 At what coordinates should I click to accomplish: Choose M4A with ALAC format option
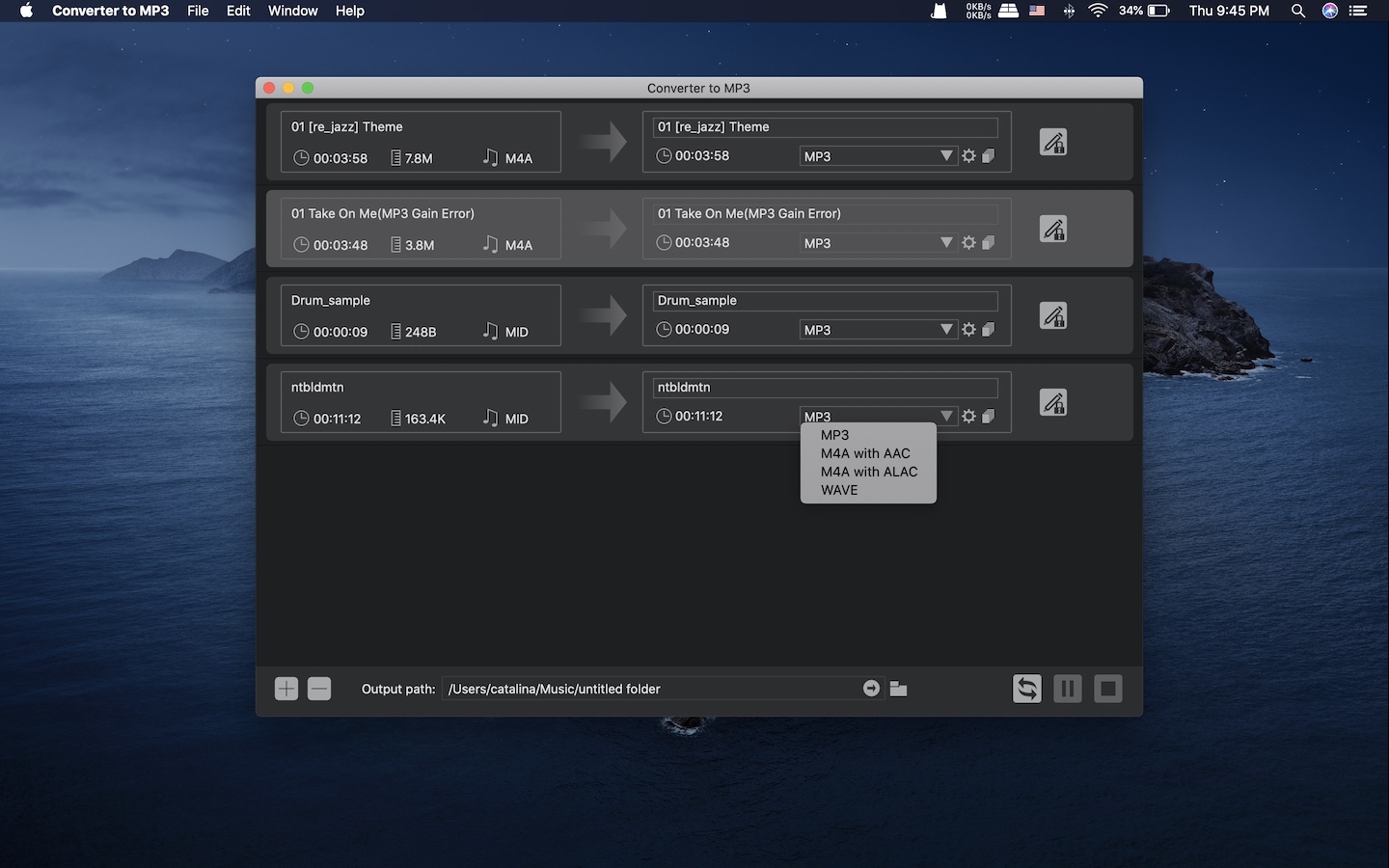pyautogui.click(x=868, y=472)
